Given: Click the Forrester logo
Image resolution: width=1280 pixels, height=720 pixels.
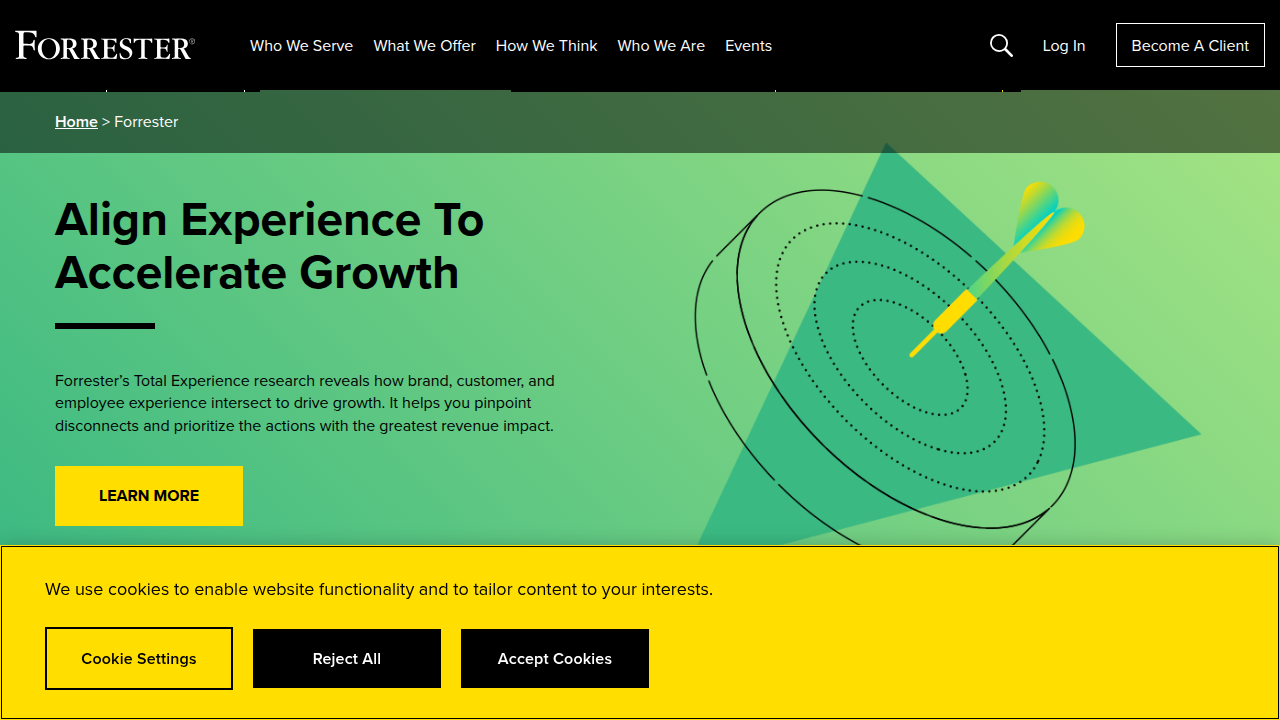Looking at the screenshot, I should [105, 45].
